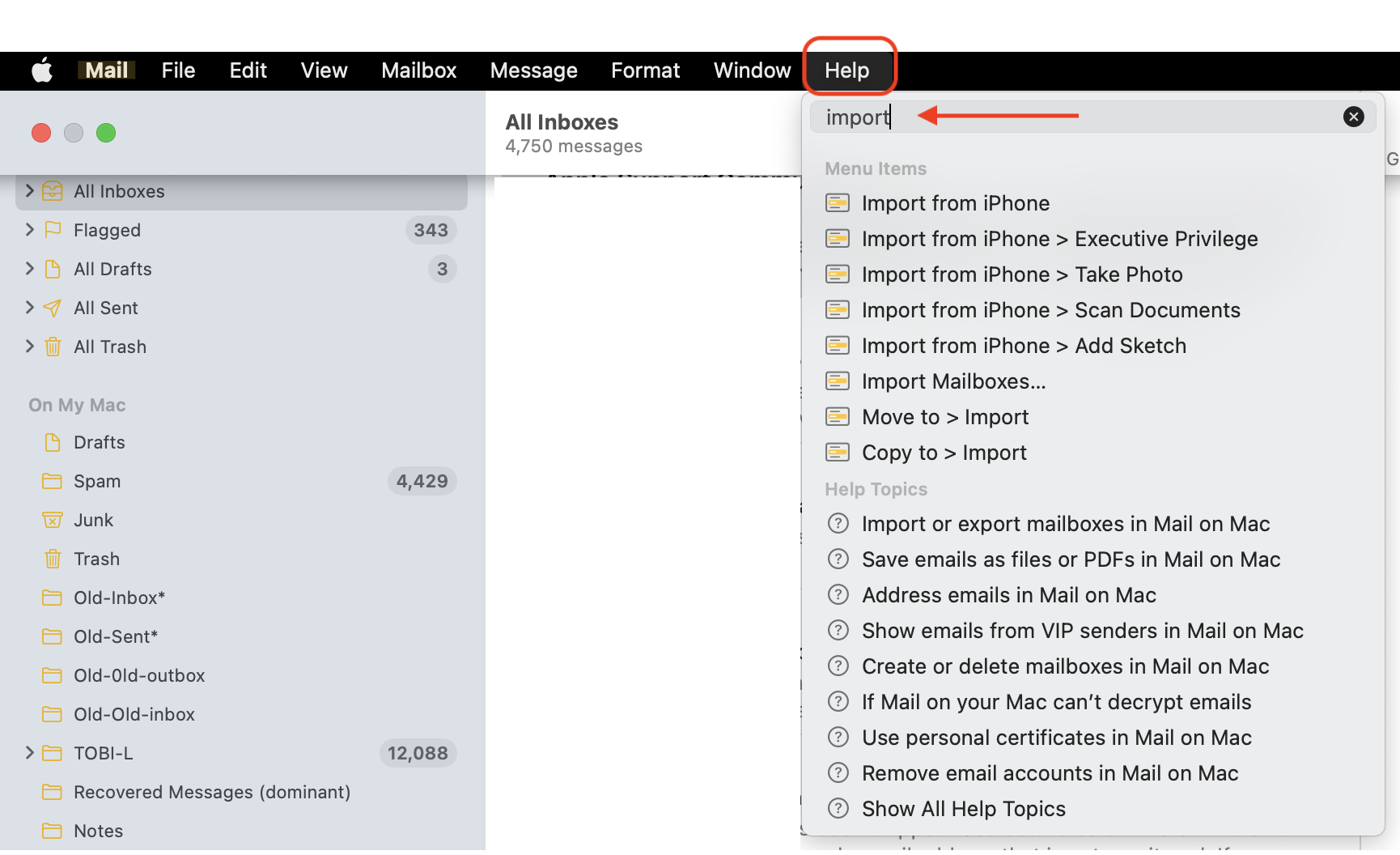Click the Junk mailbox icon
Viewport: 1400px width, 855px height.
click(x=53, y=520)
